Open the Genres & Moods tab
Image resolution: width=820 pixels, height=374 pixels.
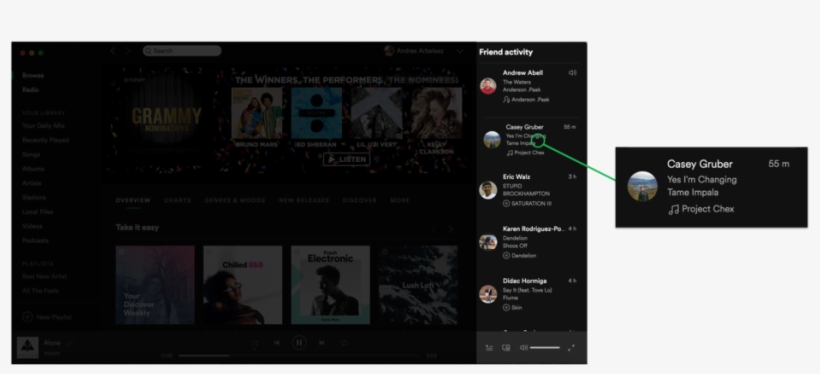(x=235, y=200)
